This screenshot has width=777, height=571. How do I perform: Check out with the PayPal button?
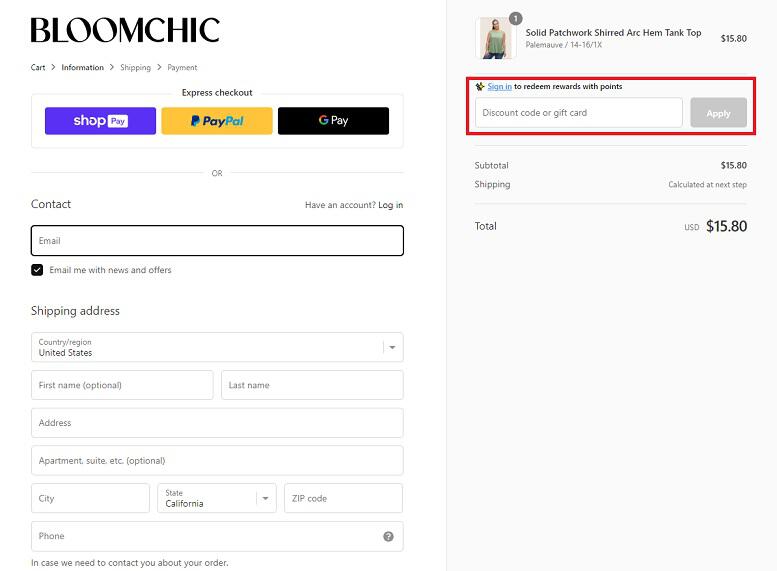217,121
